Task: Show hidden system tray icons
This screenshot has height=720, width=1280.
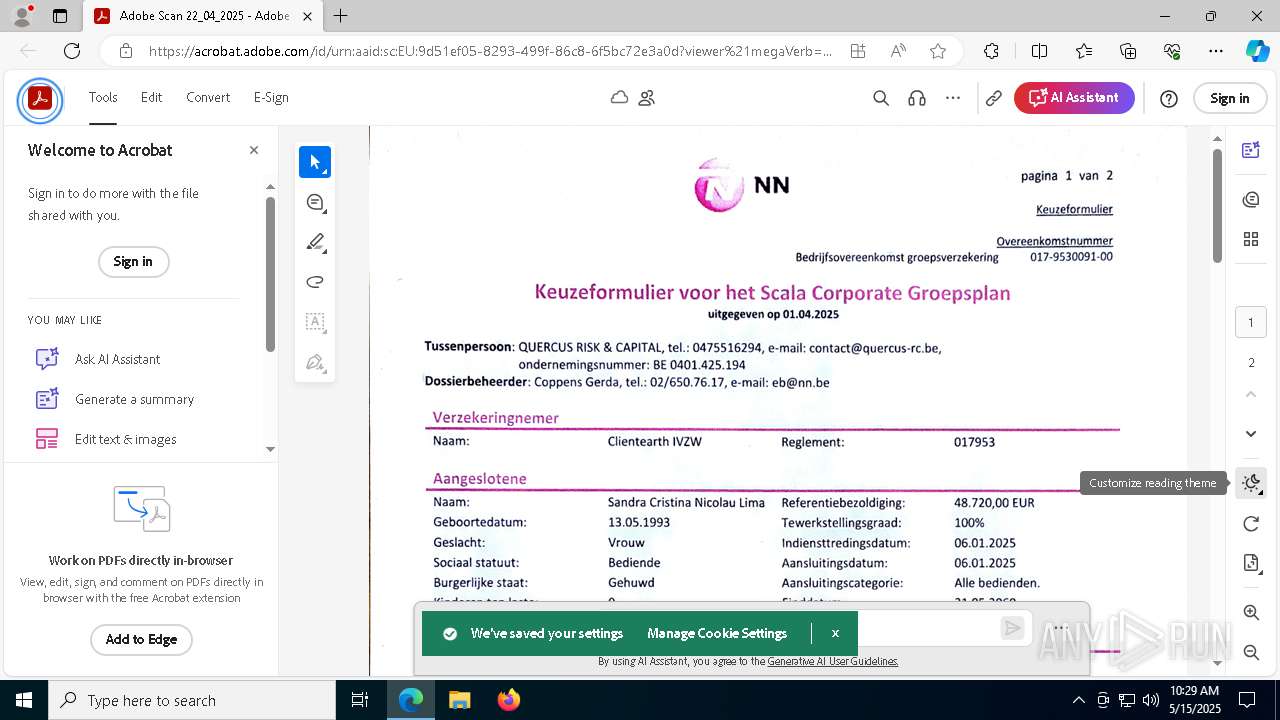Action: click(x=1078, y=700)
